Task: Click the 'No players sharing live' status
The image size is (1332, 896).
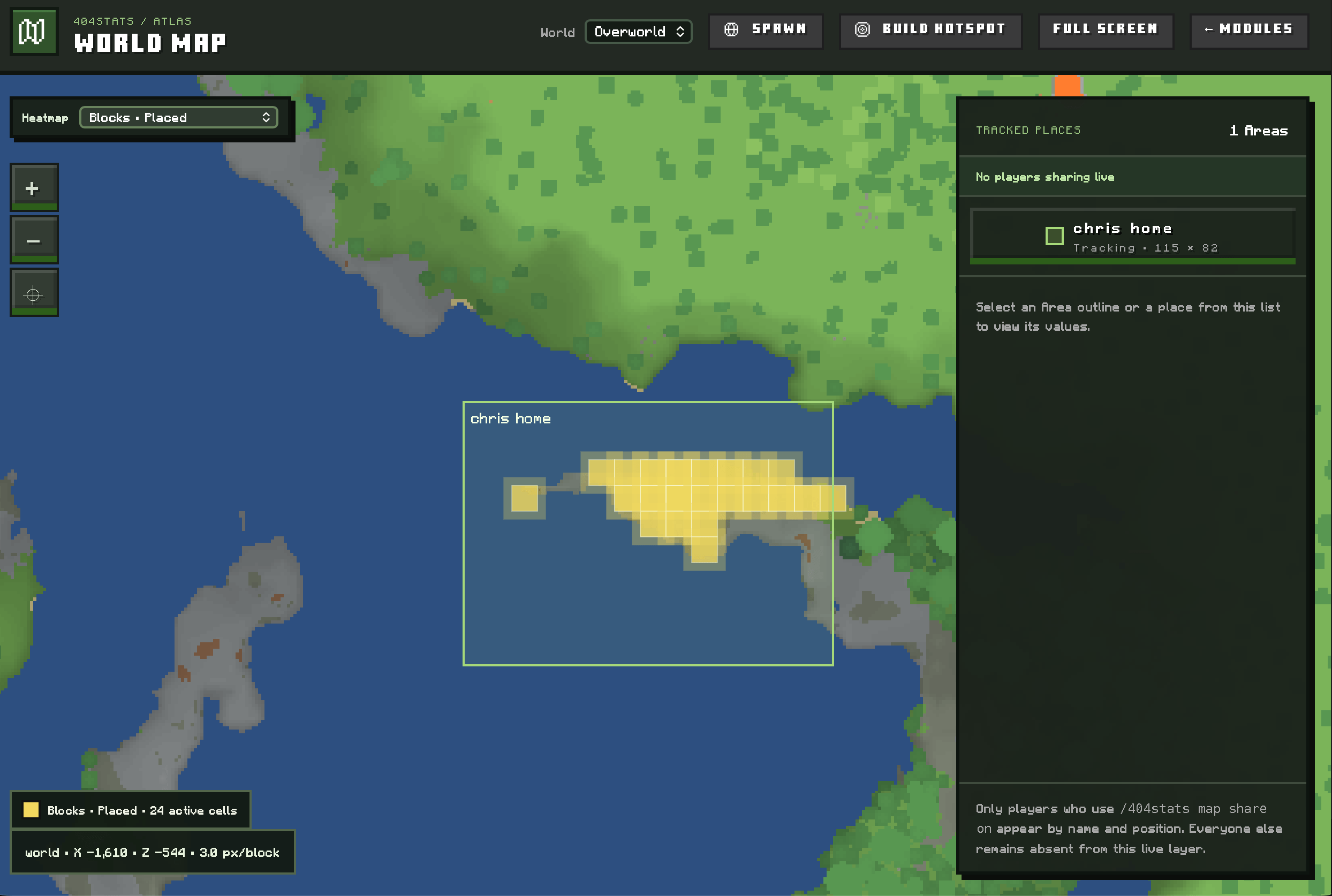Action: coord(1045,177)
